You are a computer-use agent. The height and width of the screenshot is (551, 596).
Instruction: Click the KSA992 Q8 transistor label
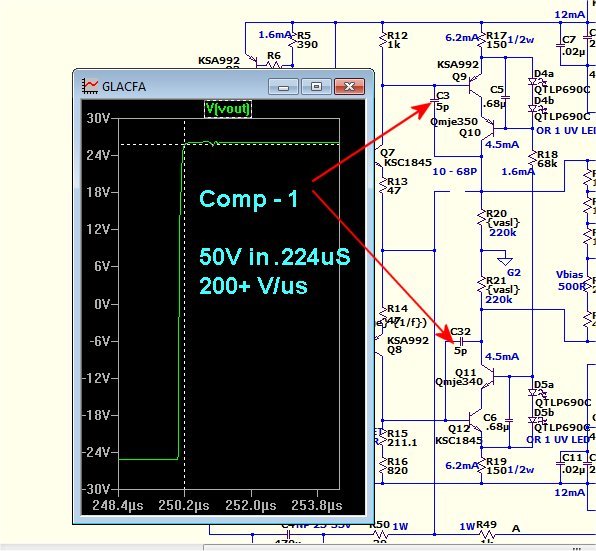pyautogui.click(x=407, y=345)
